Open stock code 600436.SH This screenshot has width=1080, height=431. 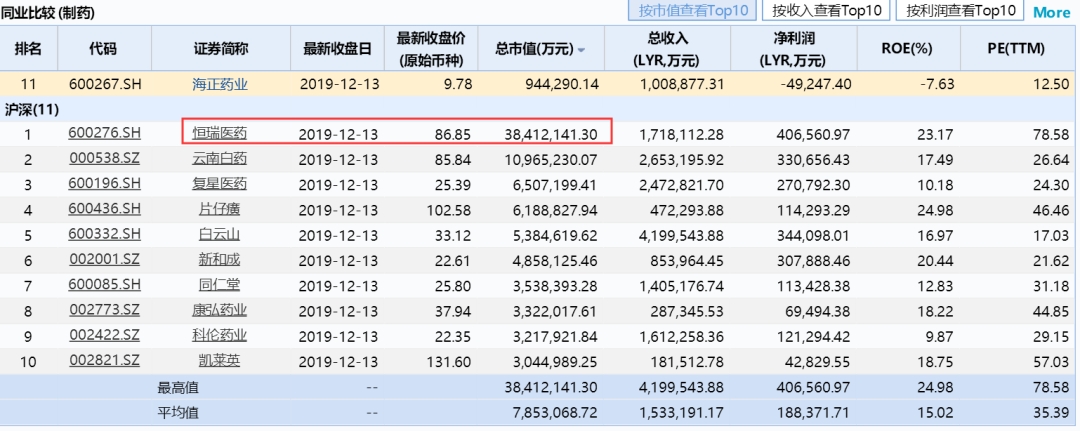(x=104, y=209)
